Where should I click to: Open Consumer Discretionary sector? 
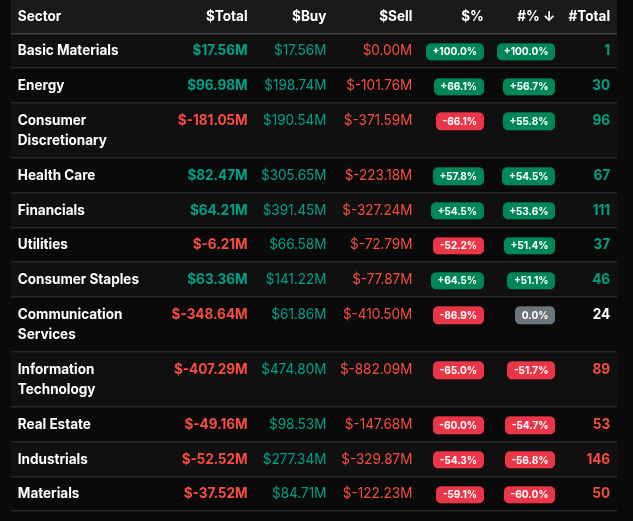[x=62, y=130]
